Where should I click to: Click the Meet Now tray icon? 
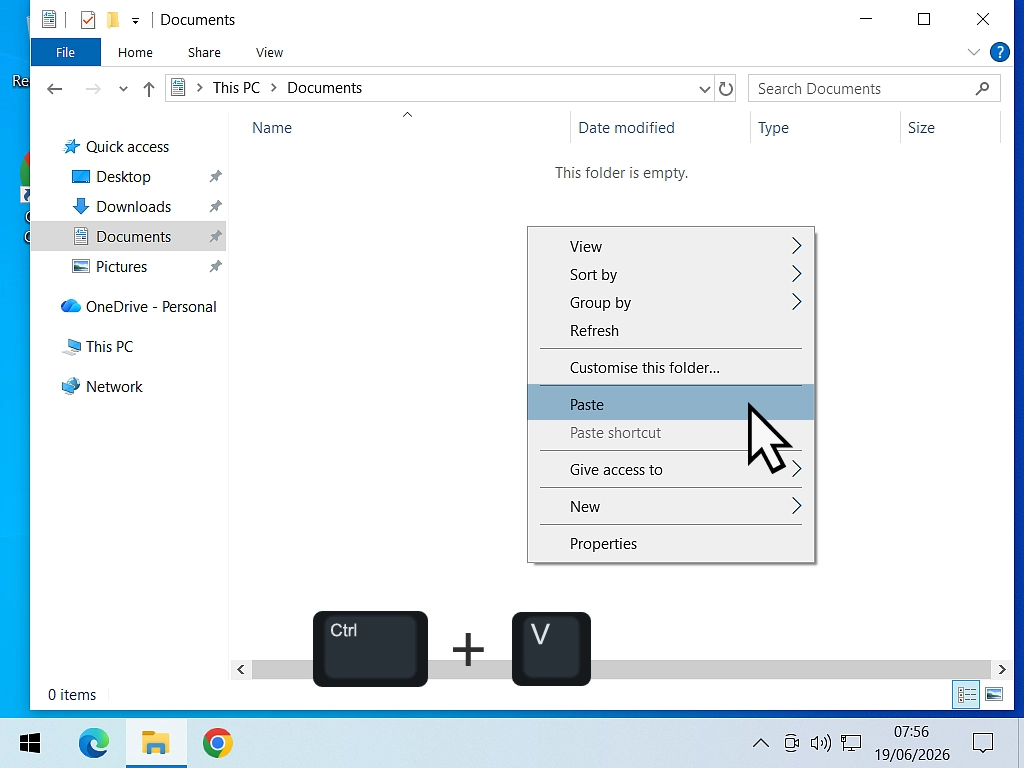coord(791,743)
